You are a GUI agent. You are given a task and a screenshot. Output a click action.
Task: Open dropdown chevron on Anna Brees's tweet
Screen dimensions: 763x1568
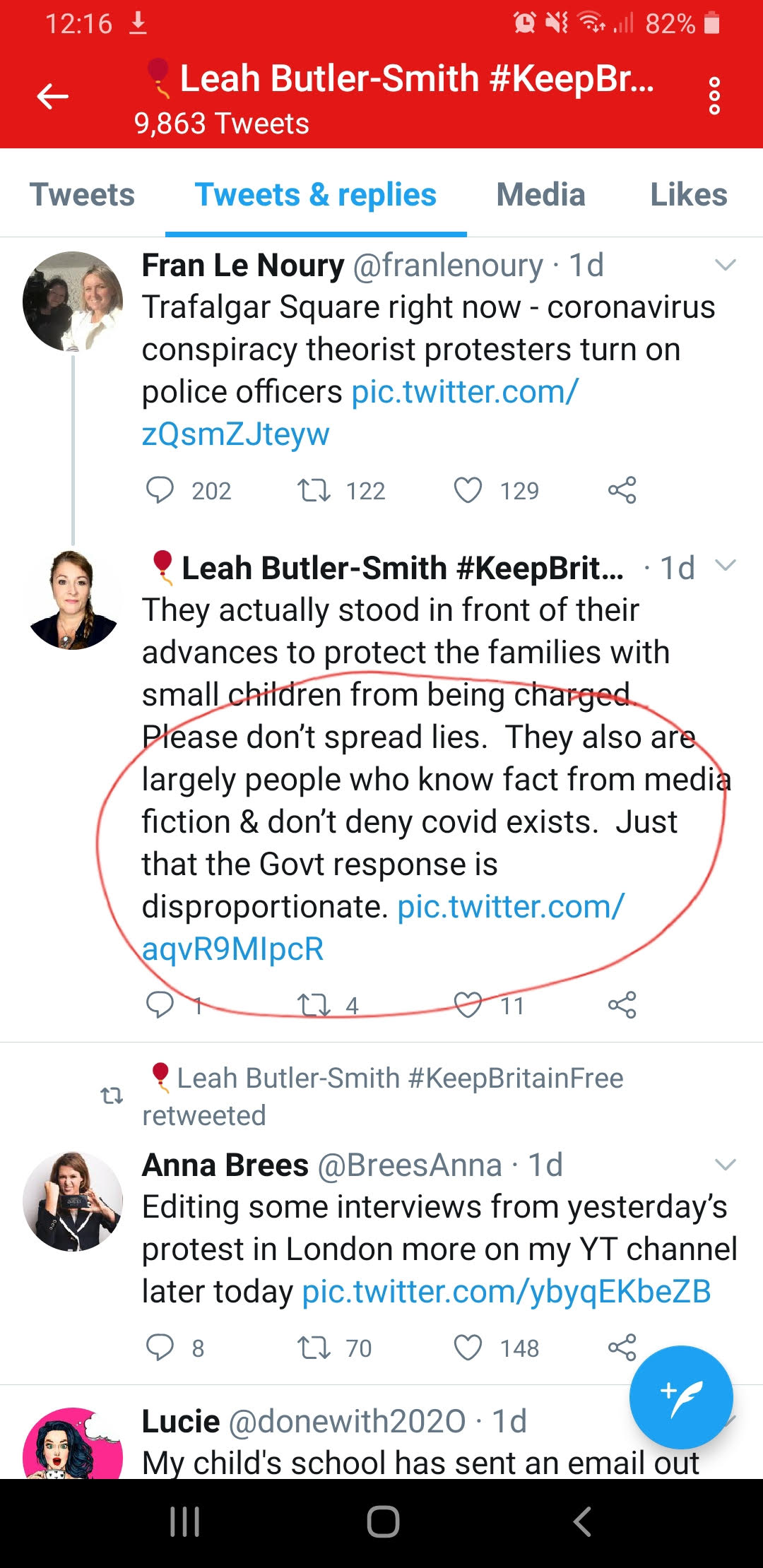pyautogui.click(x=726, y=1165)
